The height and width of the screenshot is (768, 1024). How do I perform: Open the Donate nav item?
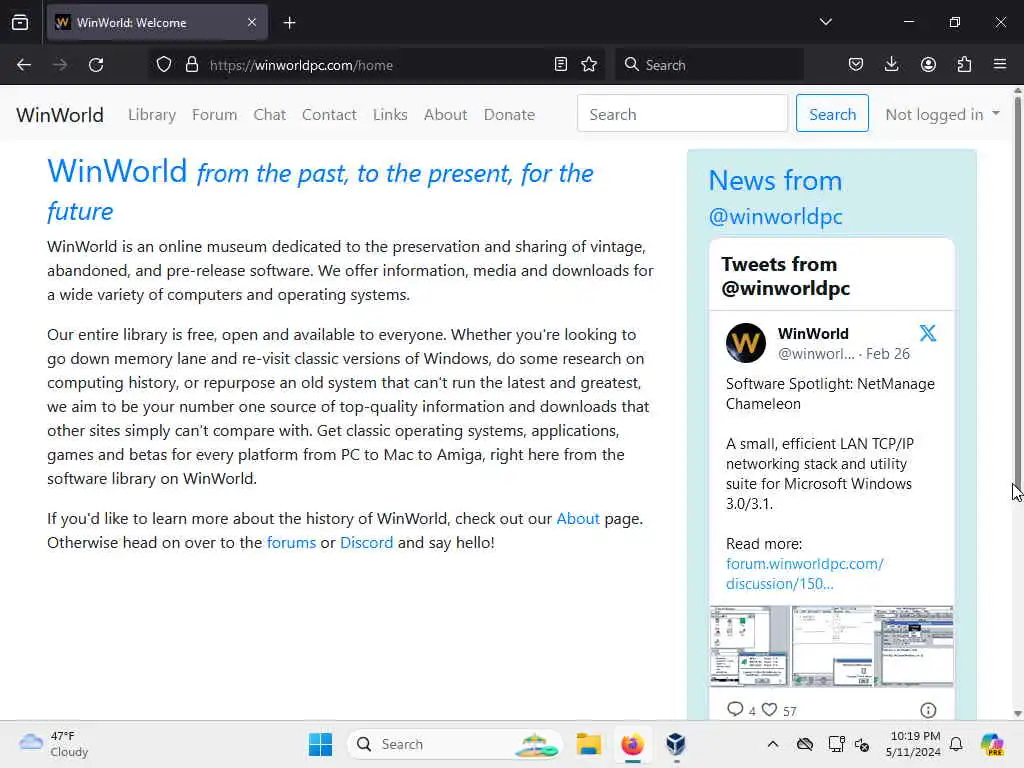coord(509,114)
